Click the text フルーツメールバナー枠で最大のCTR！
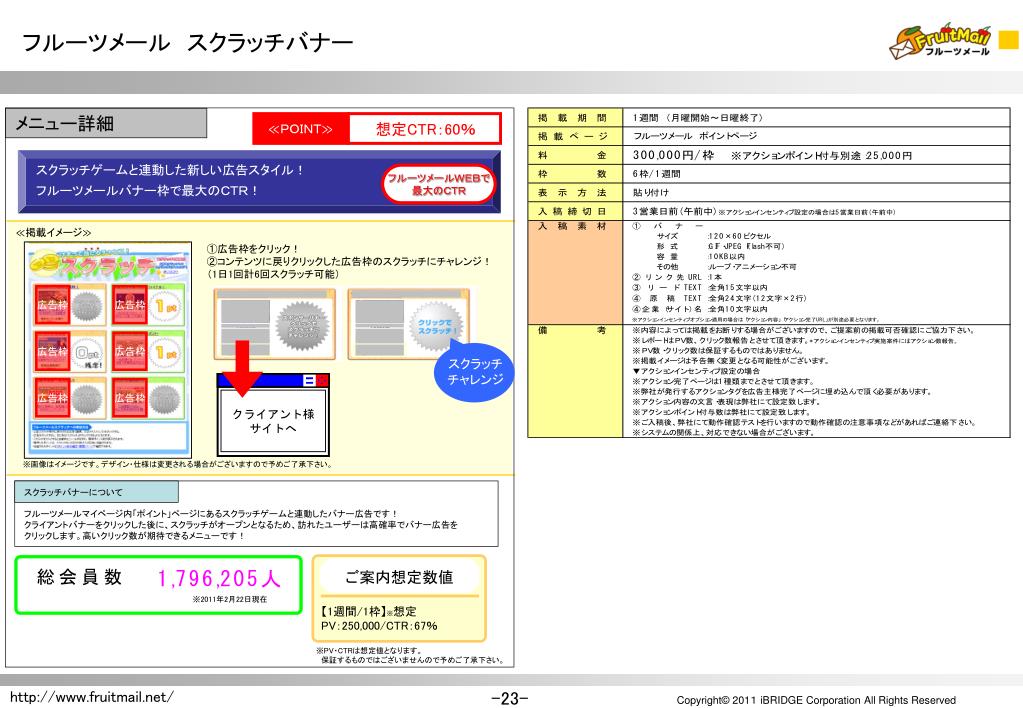 pyautogui.click(x=147, y=191)
